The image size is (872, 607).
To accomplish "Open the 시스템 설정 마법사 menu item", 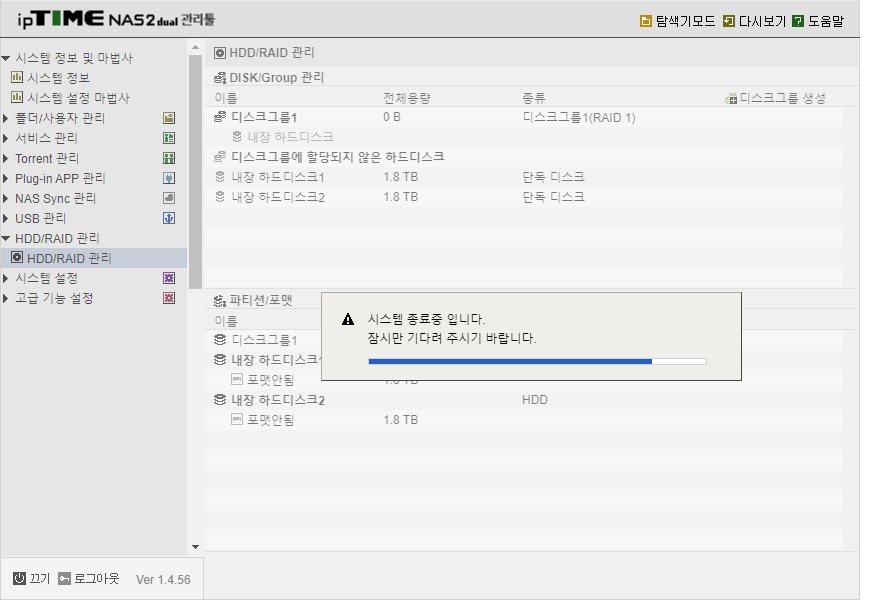I will [78, 98].
